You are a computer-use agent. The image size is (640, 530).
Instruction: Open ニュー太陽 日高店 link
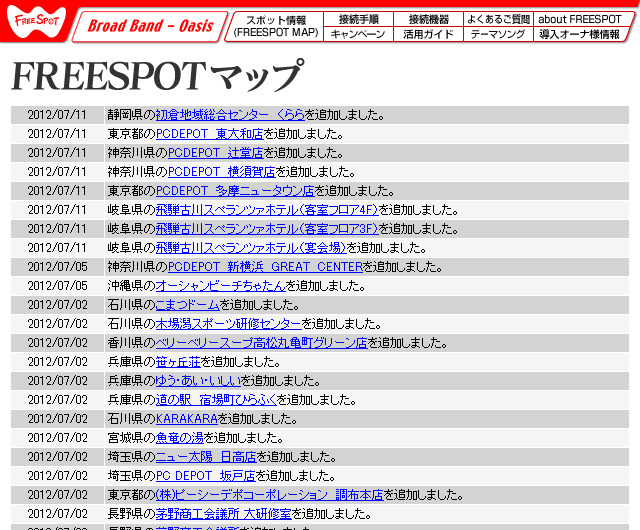point(206,457)
